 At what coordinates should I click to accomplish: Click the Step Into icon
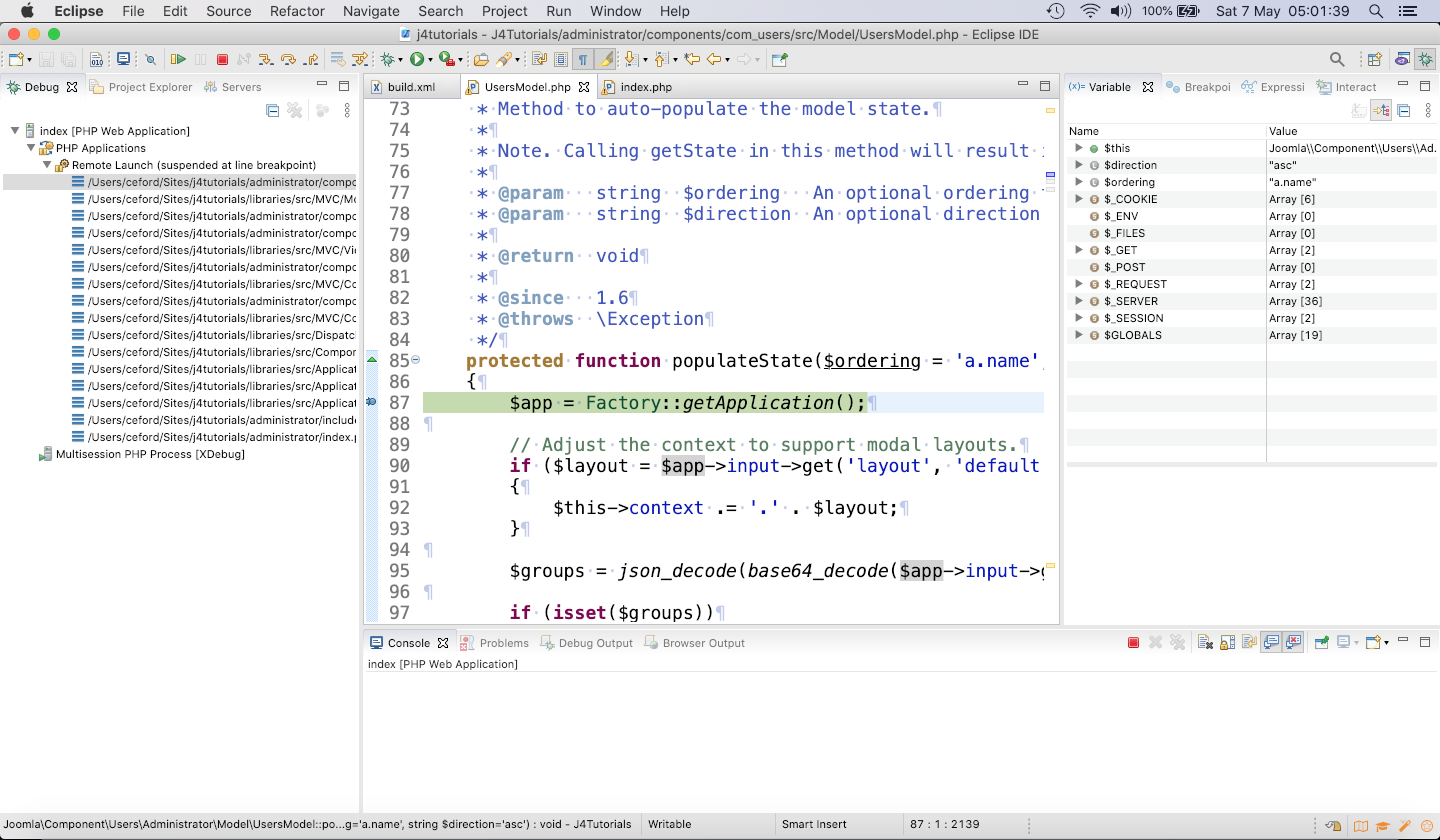pyautogui.click(x=267, y=60)
